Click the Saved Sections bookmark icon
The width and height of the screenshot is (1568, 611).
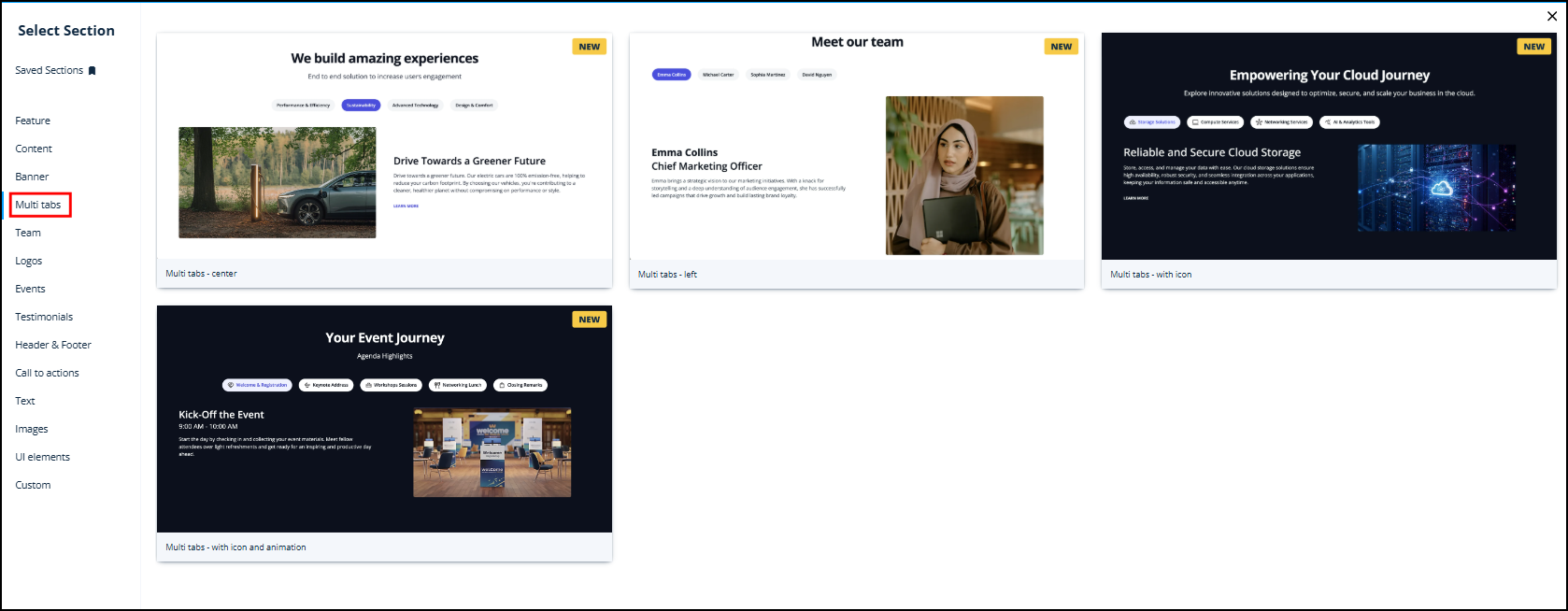92,71
